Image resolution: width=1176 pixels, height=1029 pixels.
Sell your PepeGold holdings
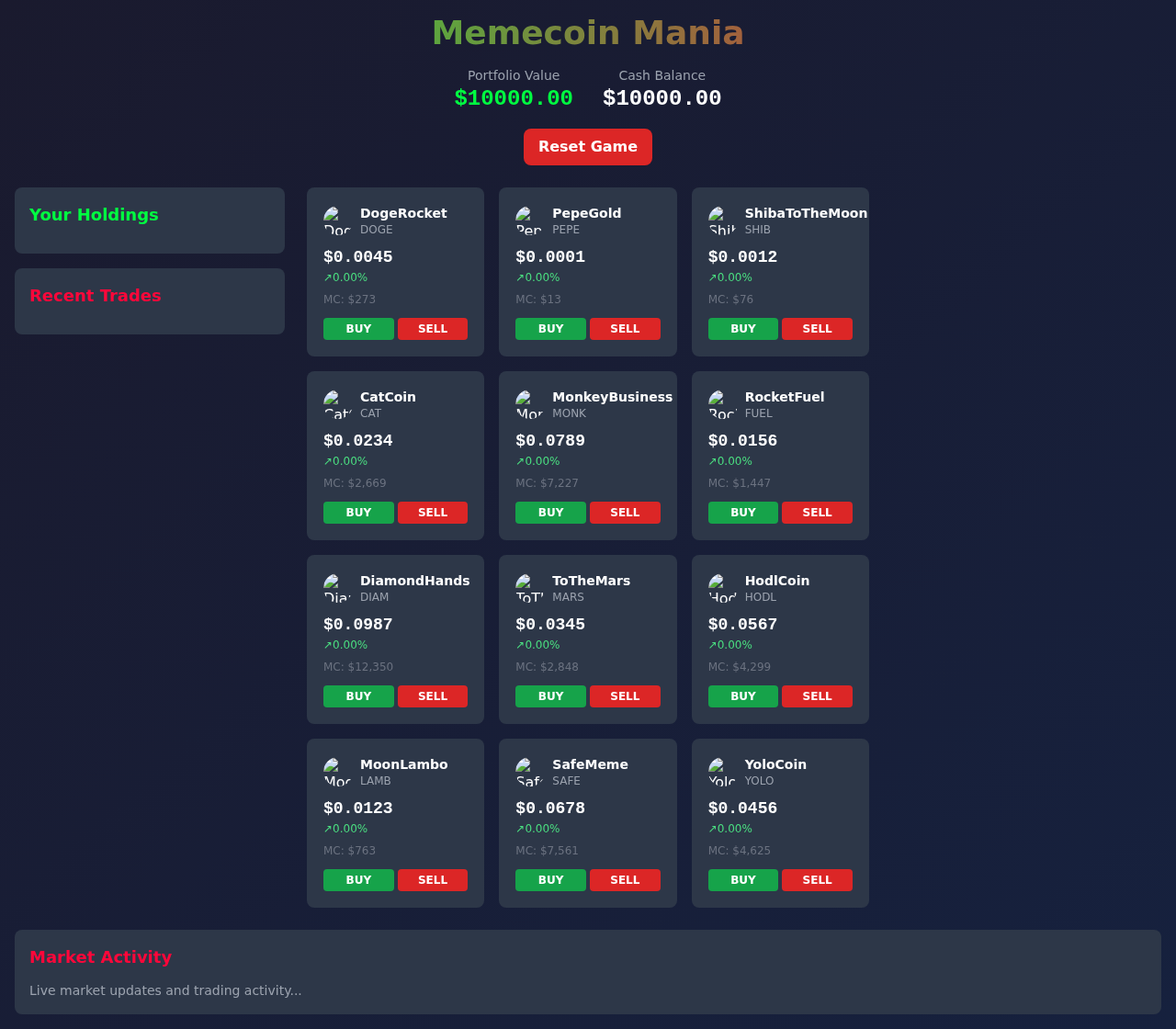click(625, 328)
